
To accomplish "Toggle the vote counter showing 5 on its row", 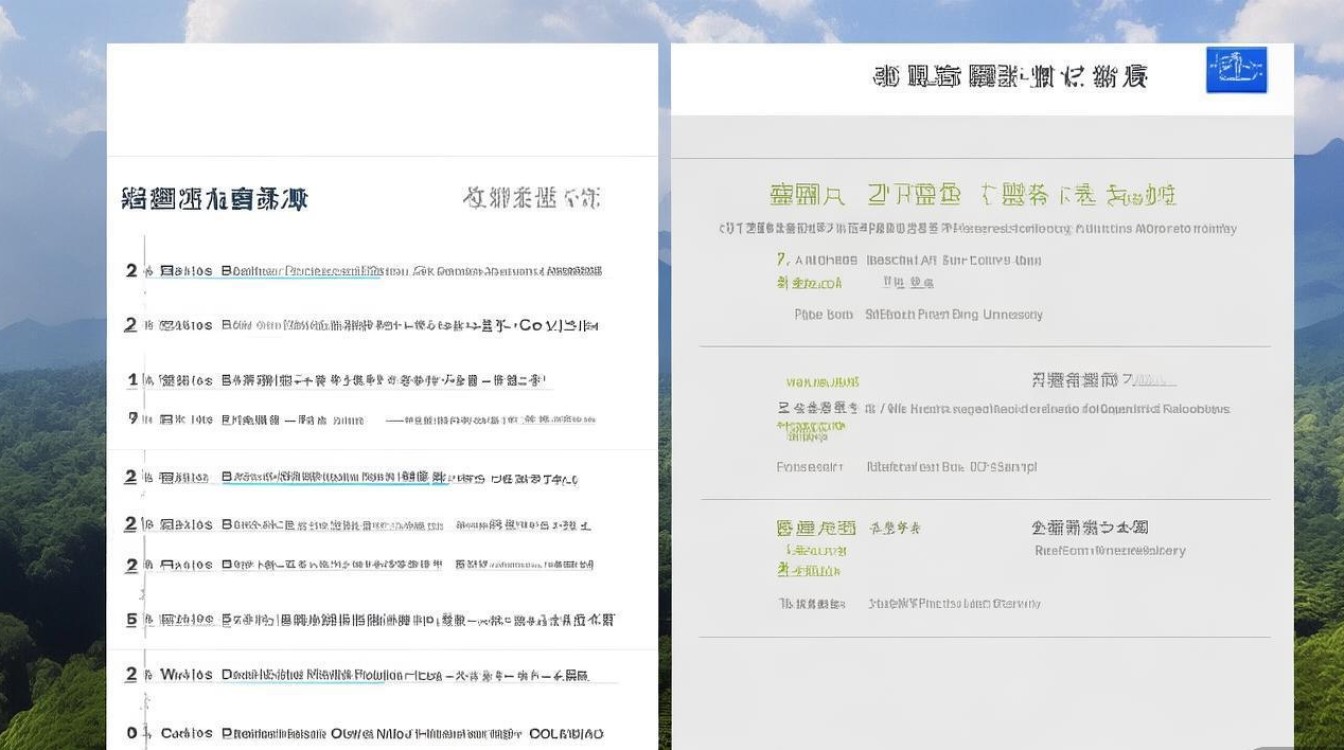I will tap(130, 620).
